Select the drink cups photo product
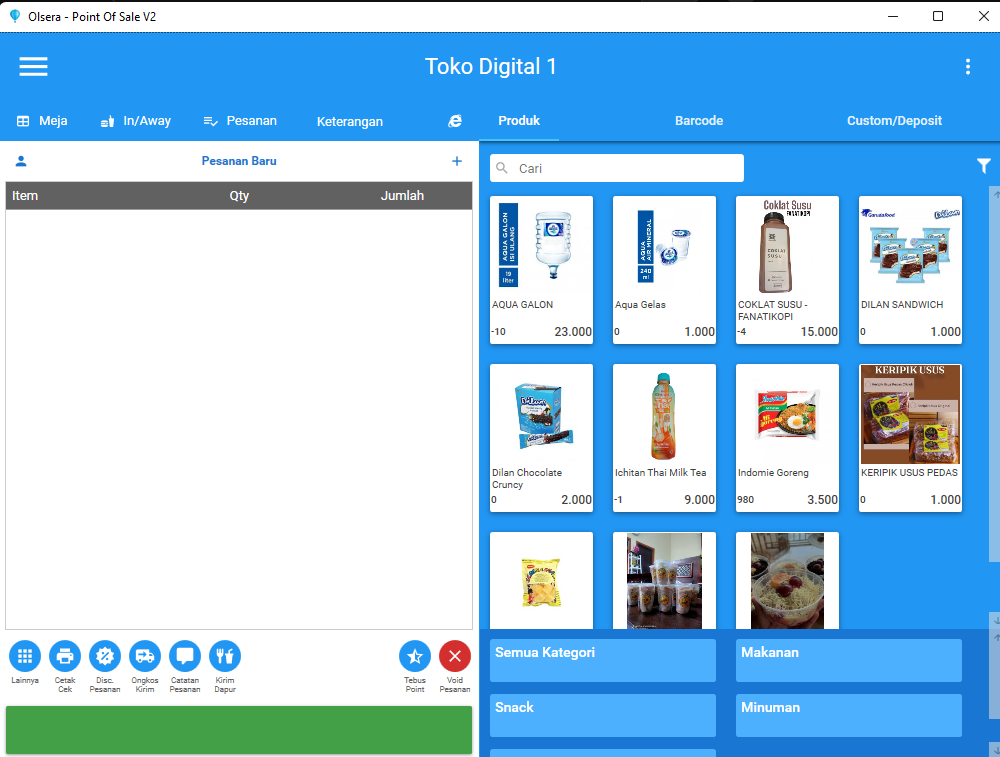This screenshot has height=757, width=1000. pyautogui.click(x=665, y=580)
